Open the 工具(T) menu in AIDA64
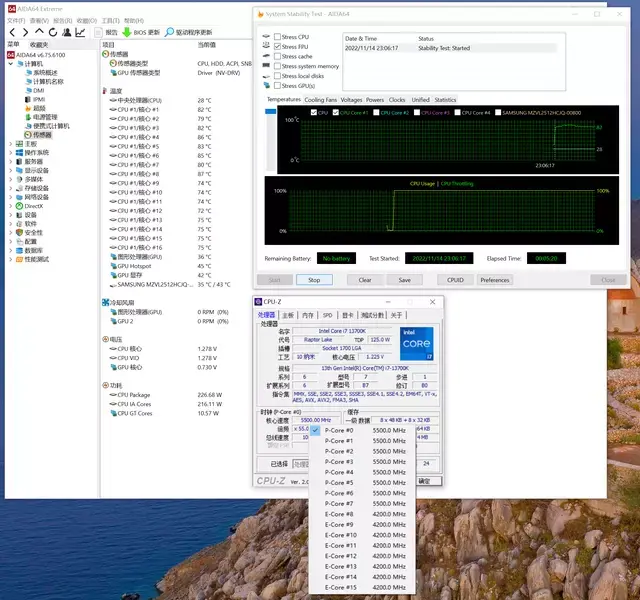 111,20
